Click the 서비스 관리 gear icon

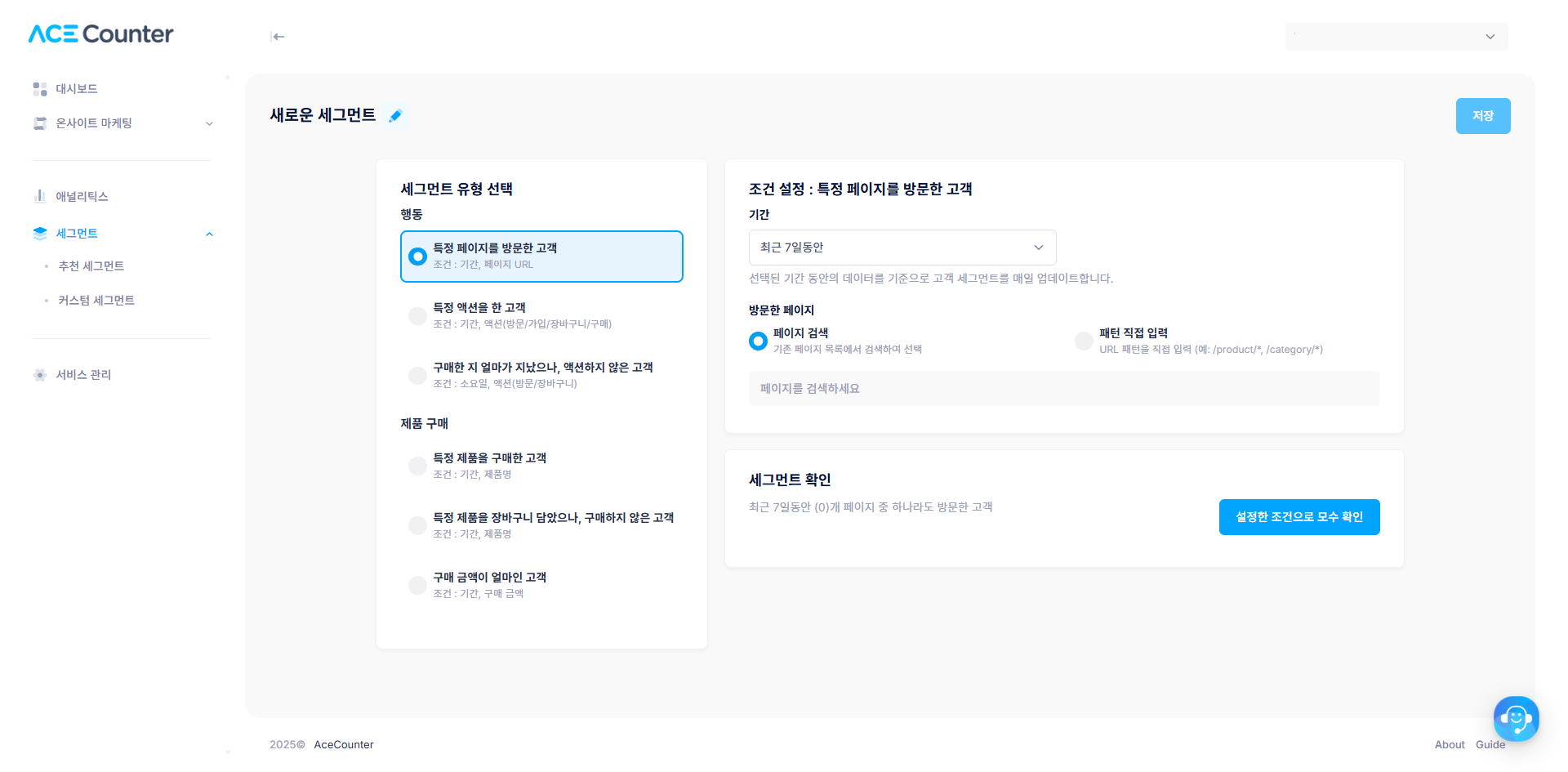[x=40, y=375]
